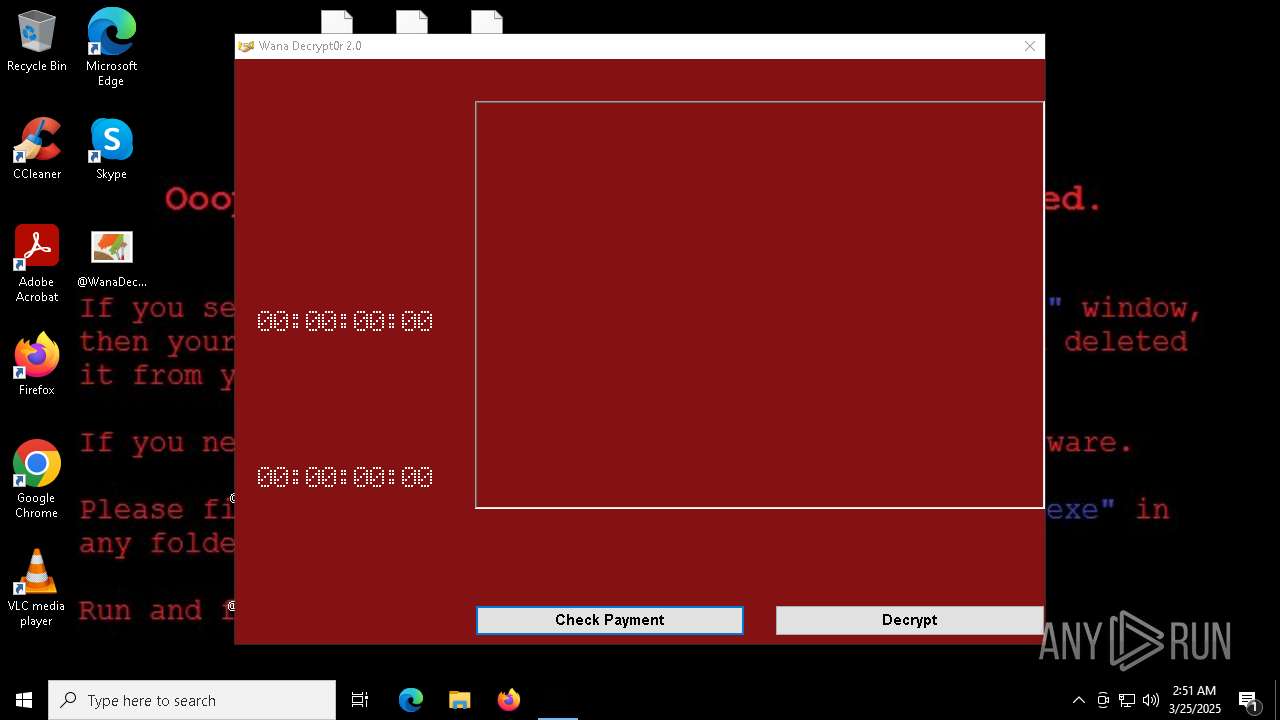Screen dimensions: 1280x720
Task: Open Firefox from the taskbar
Action: [x=508, y=700]
